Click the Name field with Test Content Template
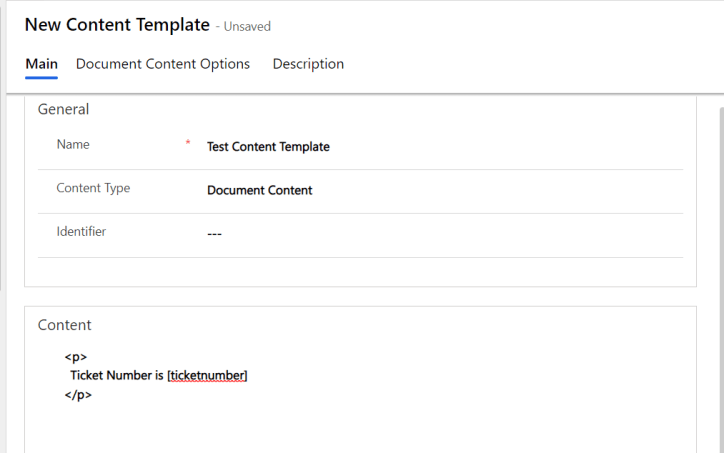 [268, 147]
